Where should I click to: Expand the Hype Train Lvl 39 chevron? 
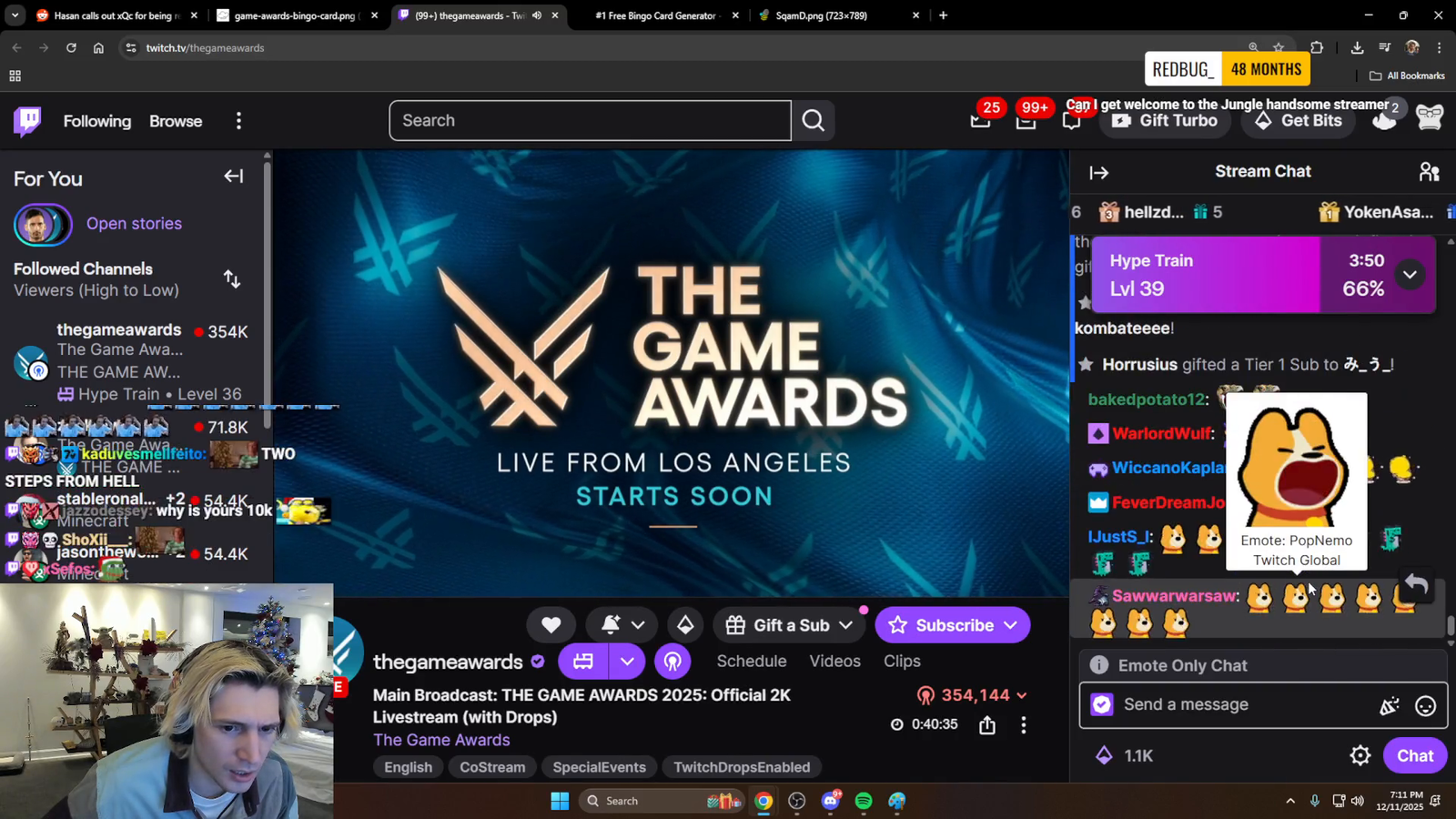(1410, 274)
